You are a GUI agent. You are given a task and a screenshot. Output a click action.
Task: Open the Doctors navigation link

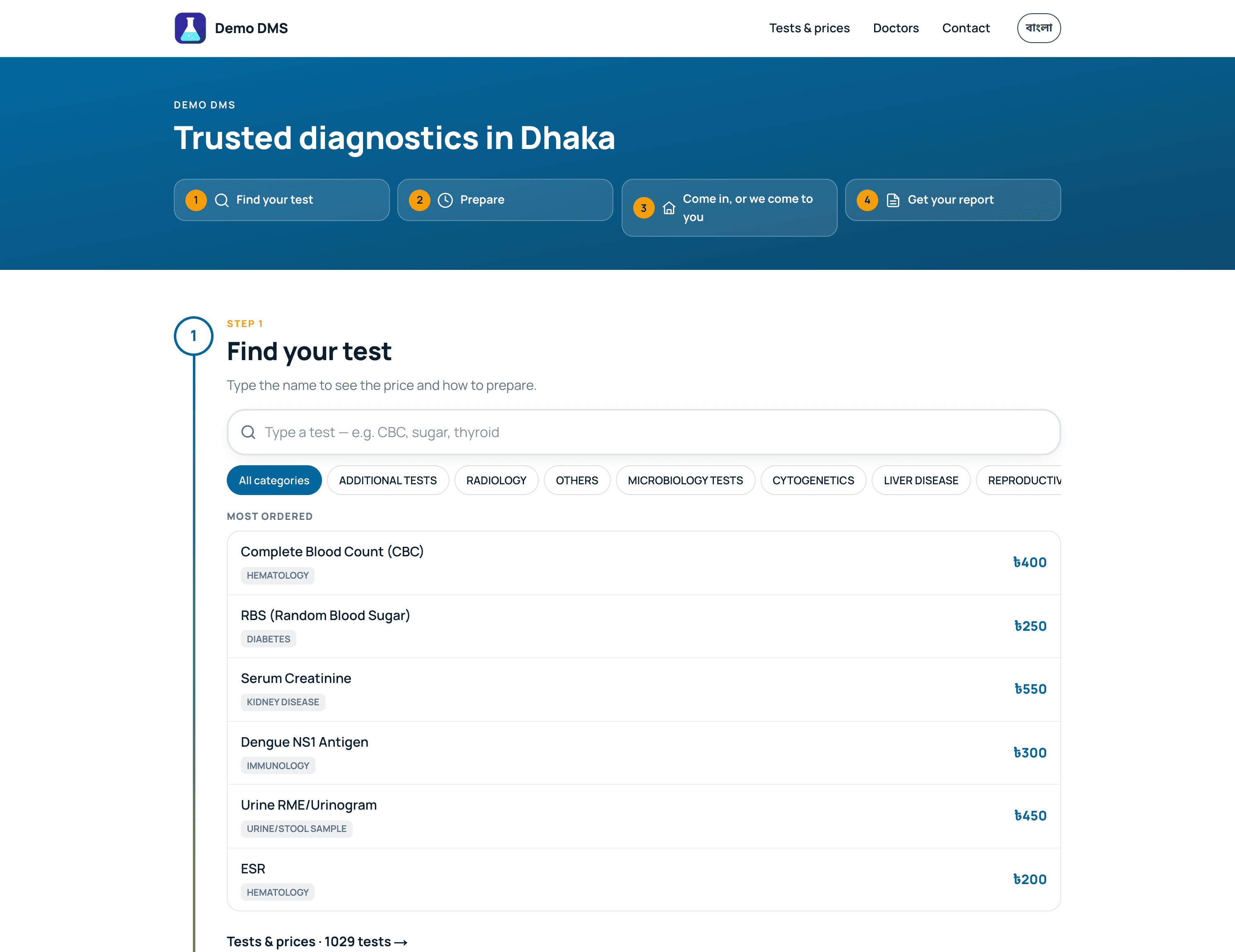896,28
